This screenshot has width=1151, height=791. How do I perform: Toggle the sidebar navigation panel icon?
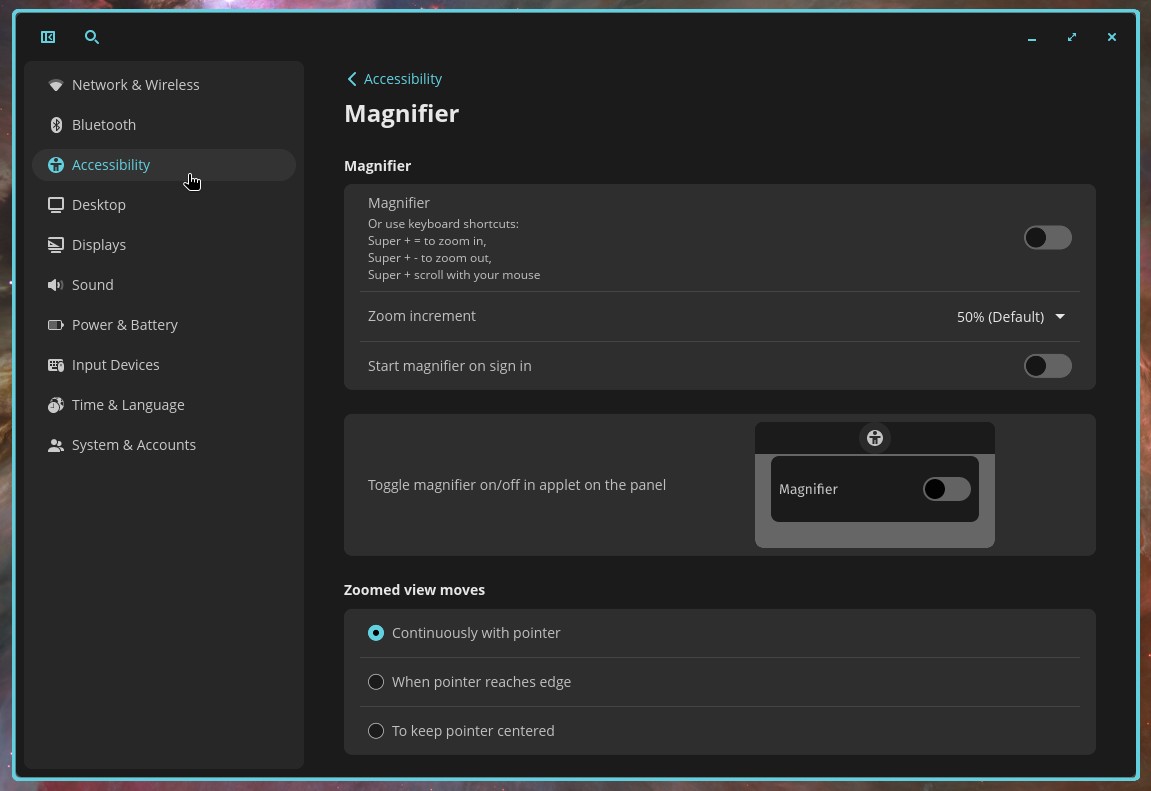pos(48,37)
